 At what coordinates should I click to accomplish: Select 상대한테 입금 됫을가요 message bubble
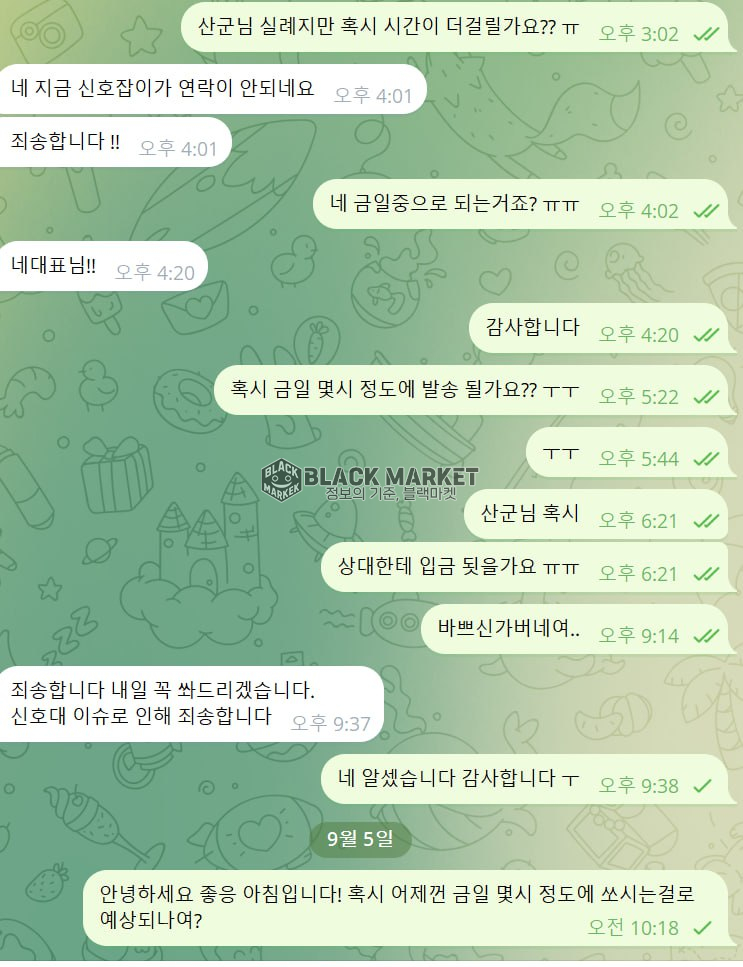point(528,567)
